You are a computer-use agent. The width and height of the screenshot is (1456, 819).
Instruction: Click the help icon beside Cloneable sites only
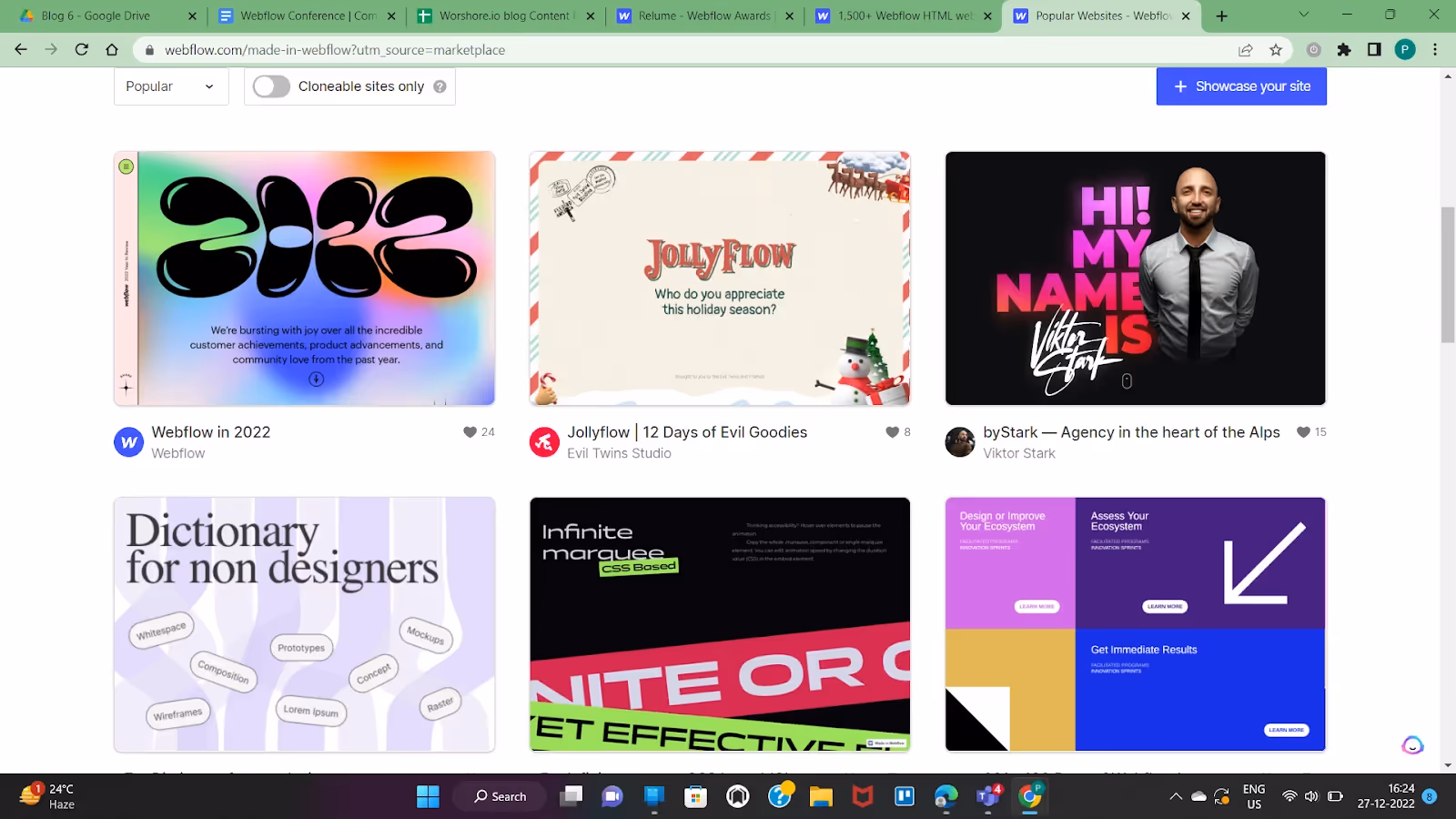coord(440,86)
